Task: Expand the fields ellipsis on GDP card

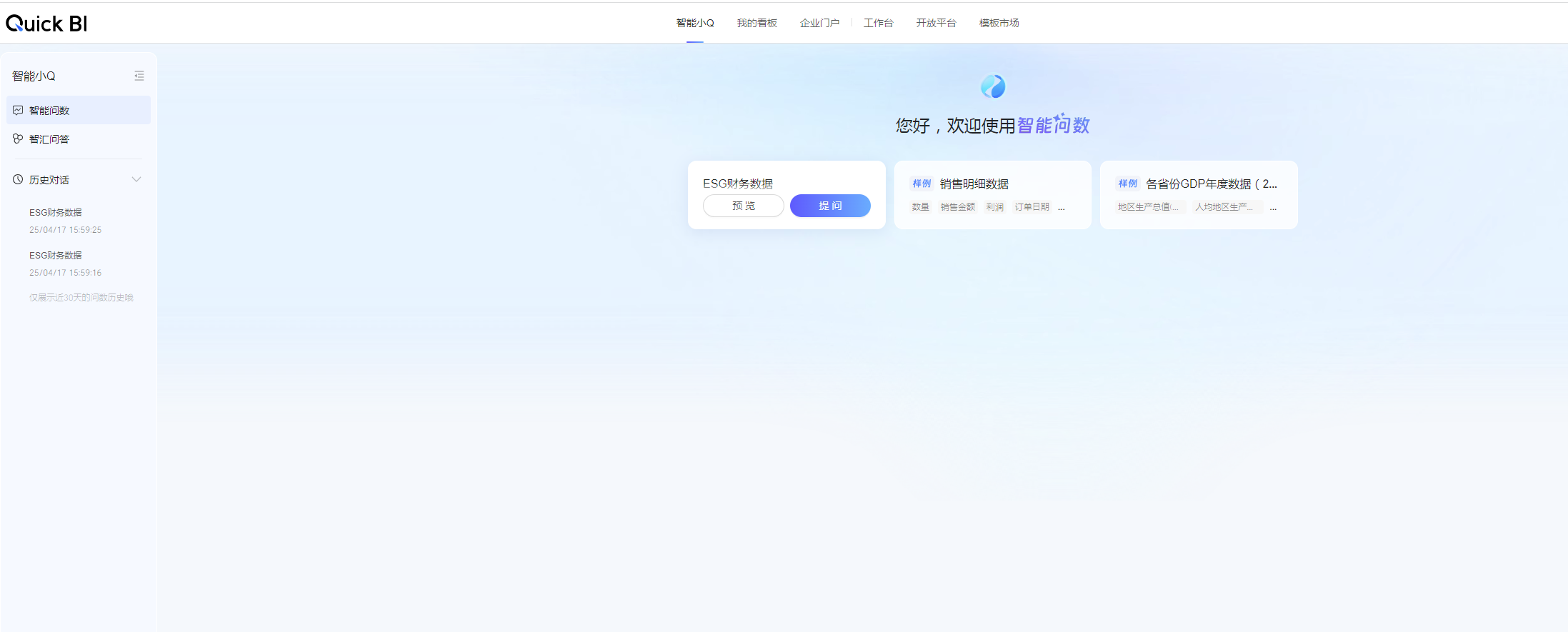Action: (x=1273, y=207)
